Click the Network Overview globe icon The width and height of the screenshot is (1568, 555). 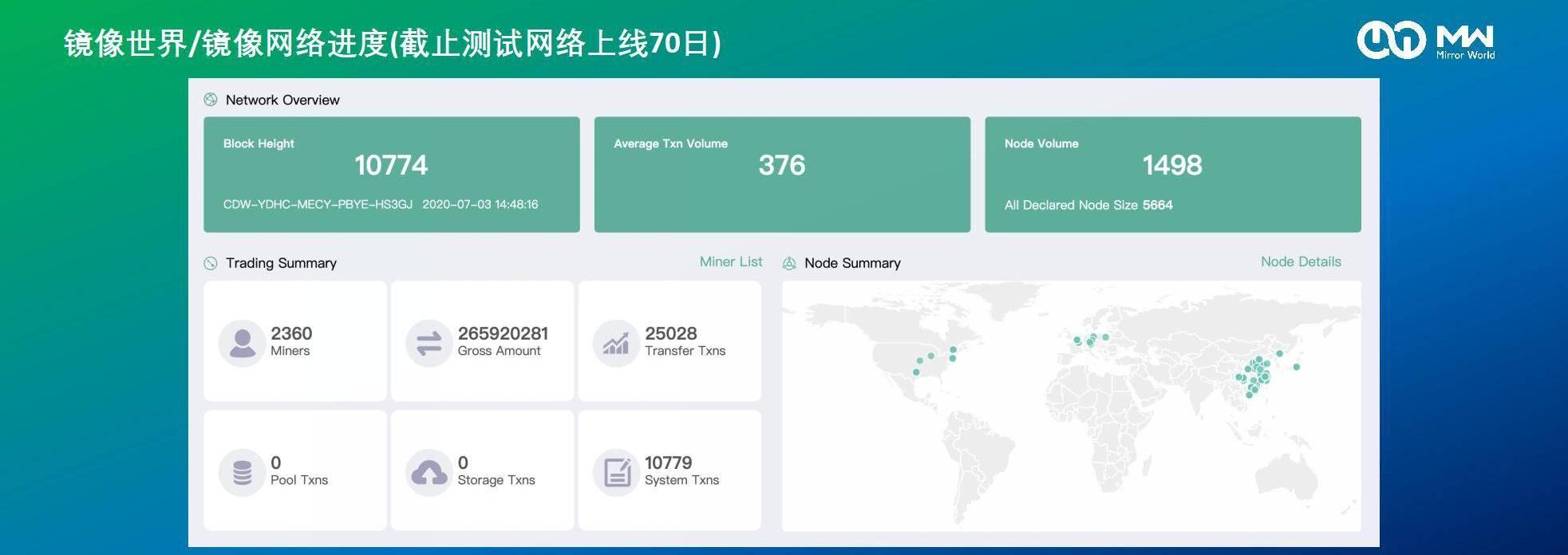(211, 100)
